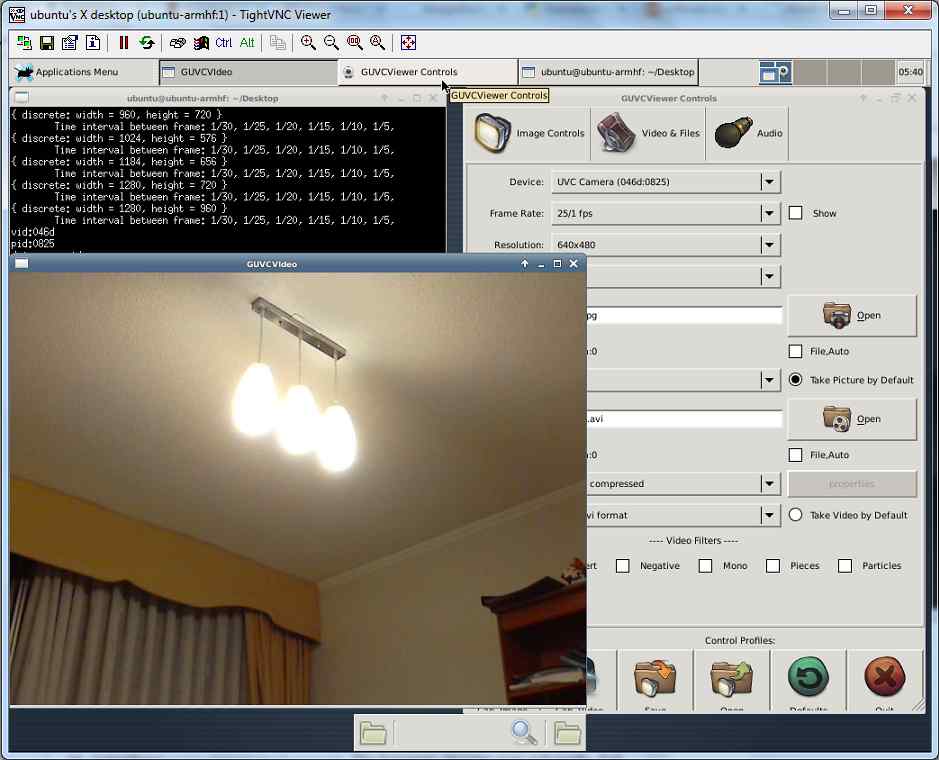Expand the avi format dropdown
This screenshot has height=760, width=939.
[683, 515]
